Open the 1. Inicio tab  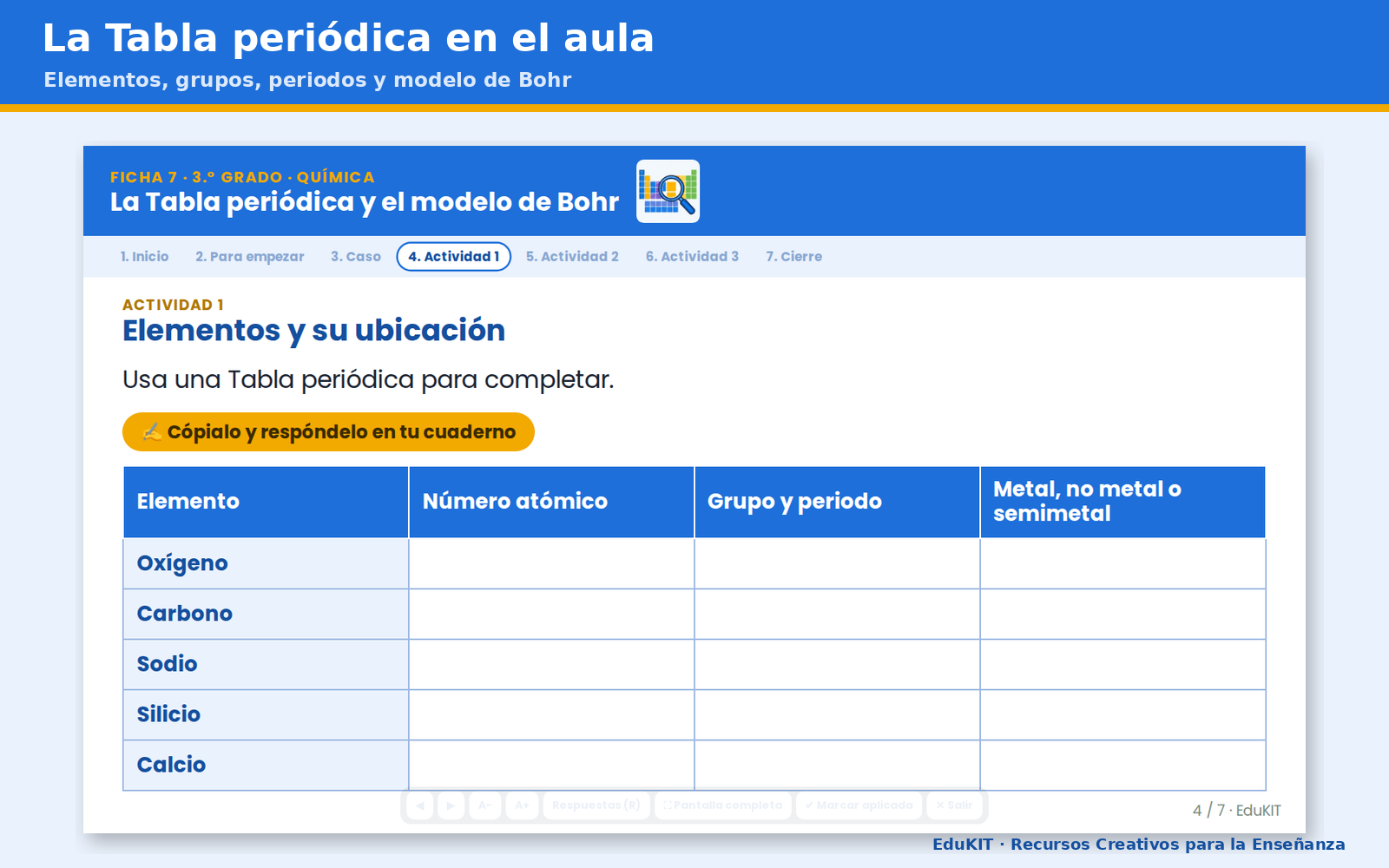[144, 257]
